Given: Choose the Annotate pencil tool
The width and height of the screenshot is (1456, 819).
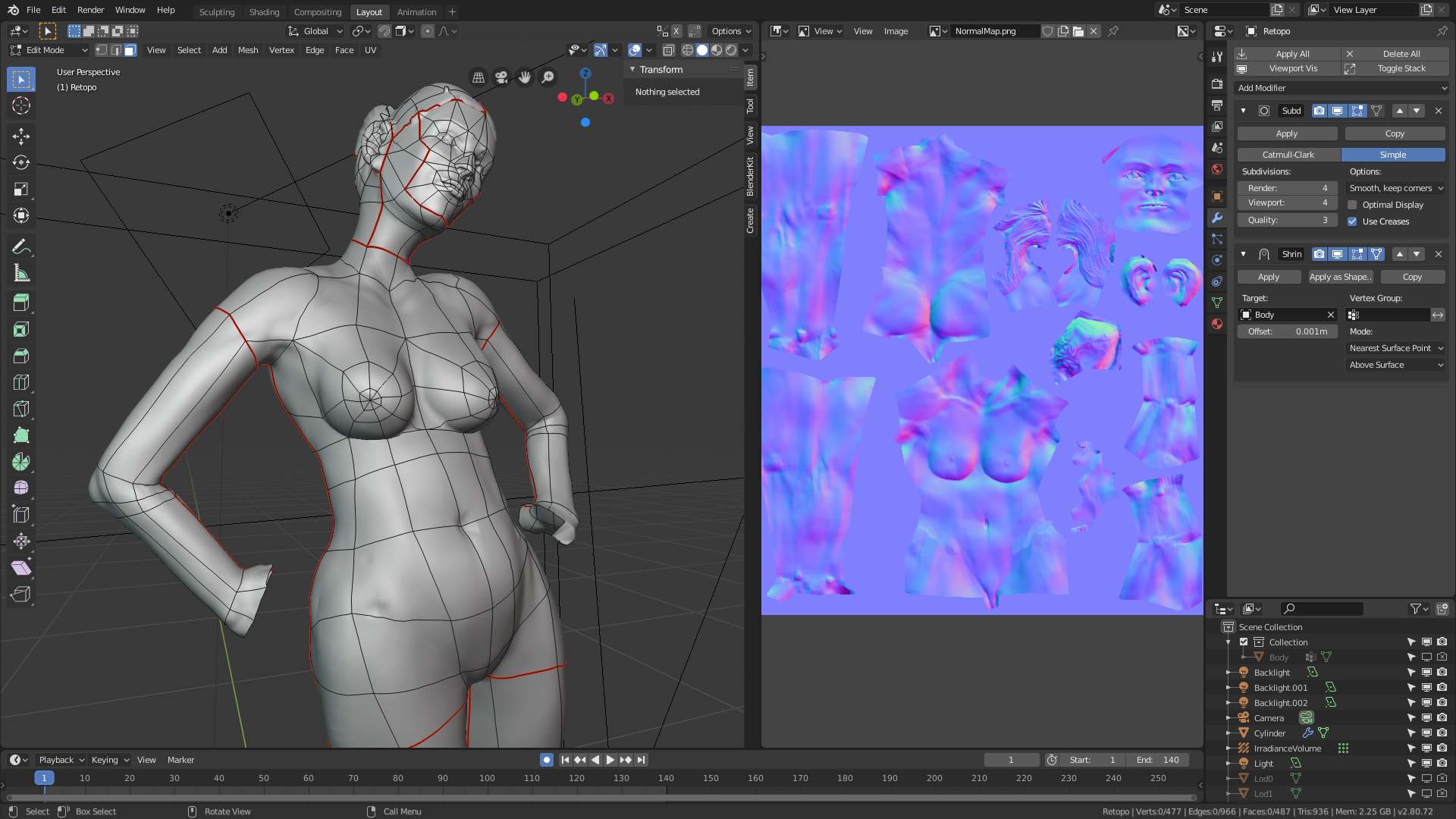Looking at the screenshot, I should pos(21,246).
